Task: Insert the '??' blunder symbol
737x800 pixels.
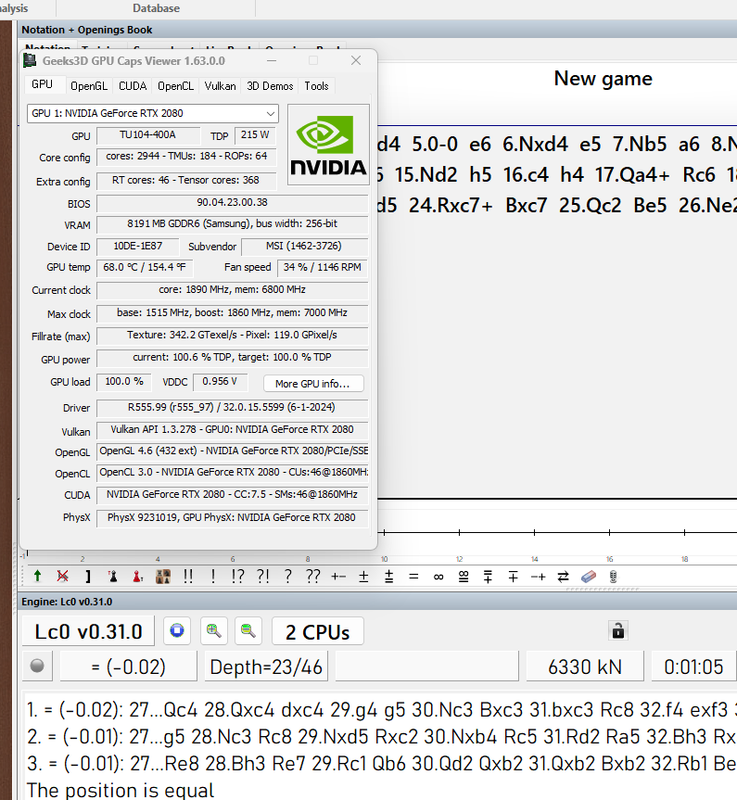Action: [313, 577]
